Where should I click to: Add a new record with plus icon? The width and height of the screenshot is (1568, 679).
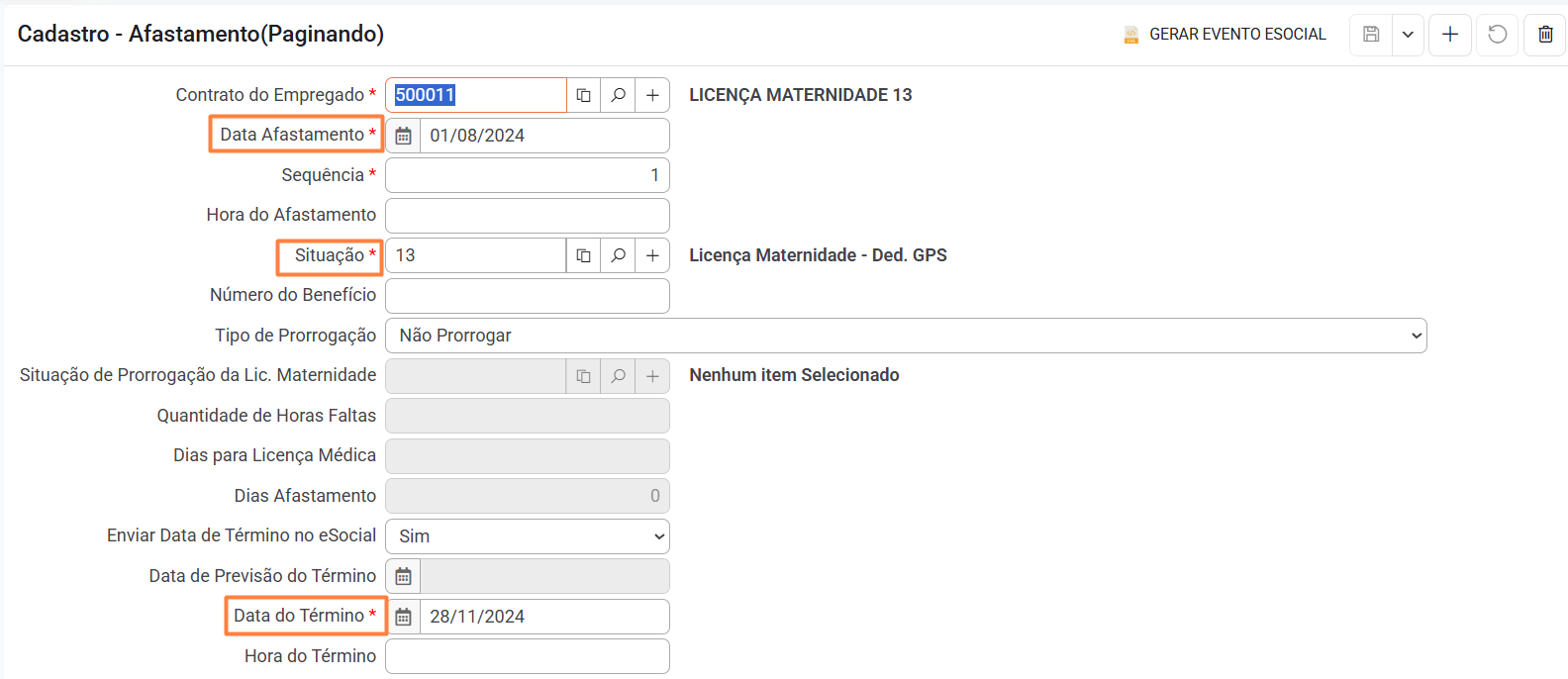[x=1450, y=35]
